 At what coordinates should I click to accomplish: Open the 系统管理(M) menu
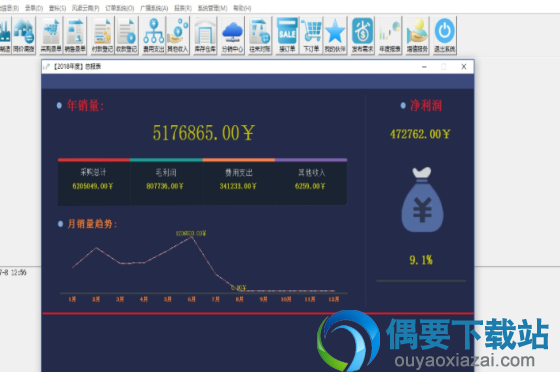[x=212, y=8]
